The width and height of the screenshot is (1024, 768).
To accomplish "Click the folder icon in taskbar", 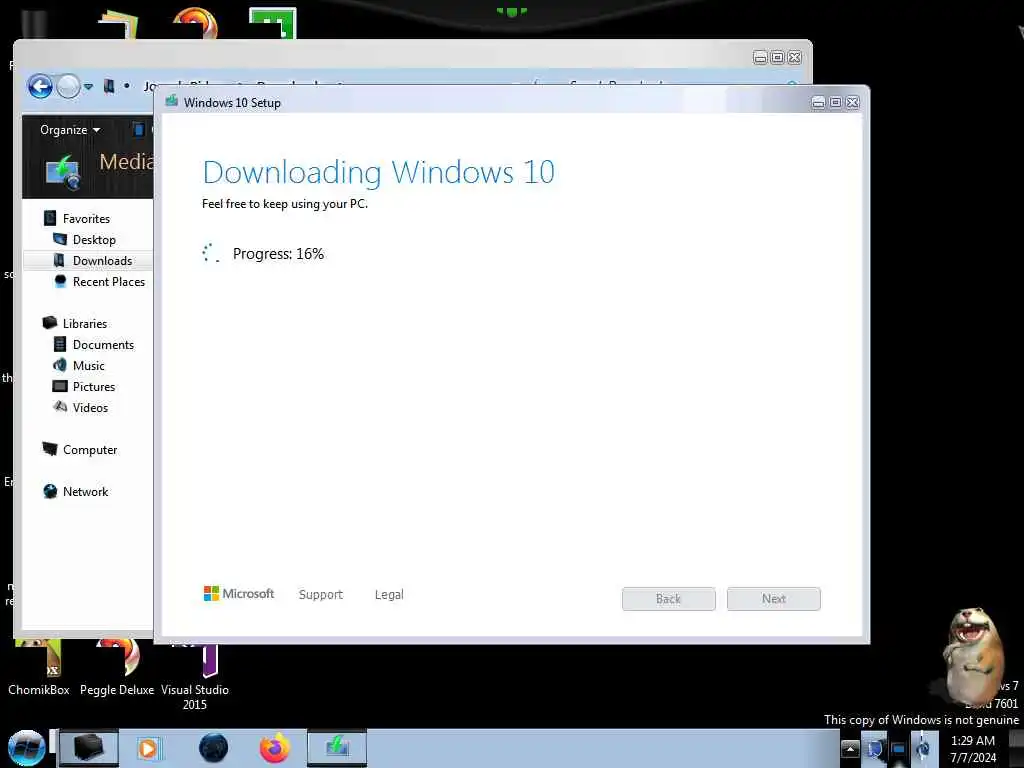I will tap(89, 748).
